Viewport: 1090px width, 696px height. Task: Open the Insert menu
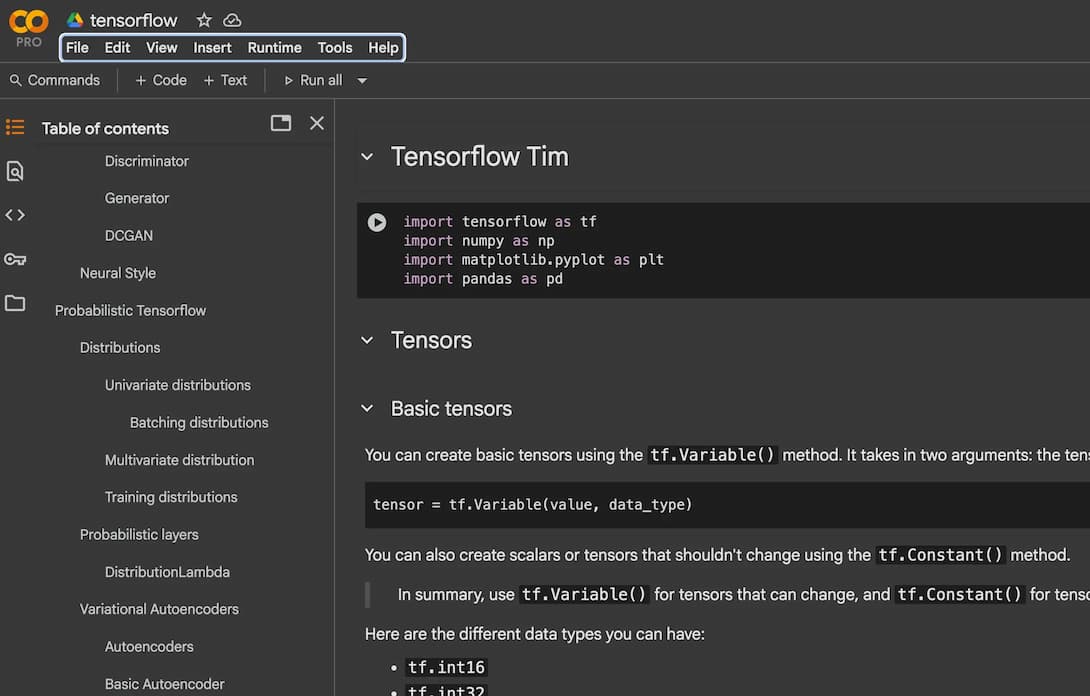pyautogui.click(x=212, y=47)
